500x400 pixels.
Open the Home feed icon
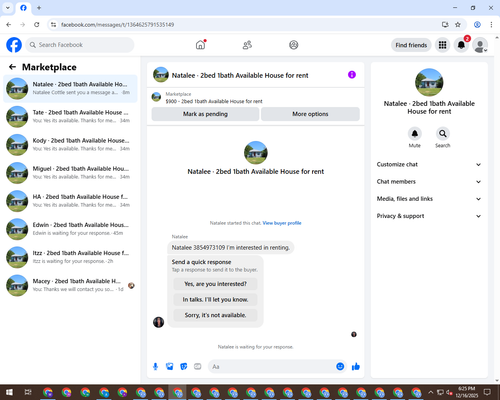tap(200, 45)
